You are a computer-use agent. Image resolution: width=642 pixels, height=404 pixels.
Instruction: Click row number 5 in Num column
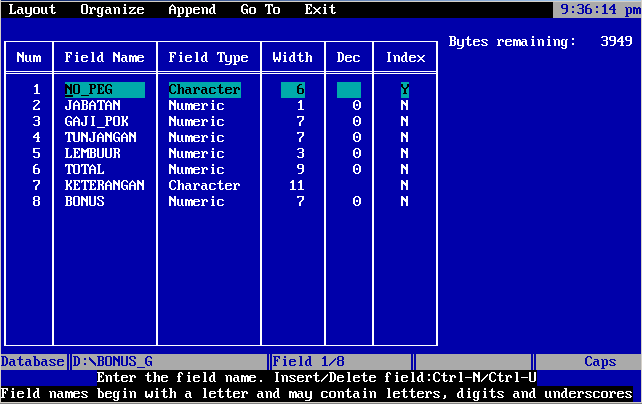click(36, 153)
